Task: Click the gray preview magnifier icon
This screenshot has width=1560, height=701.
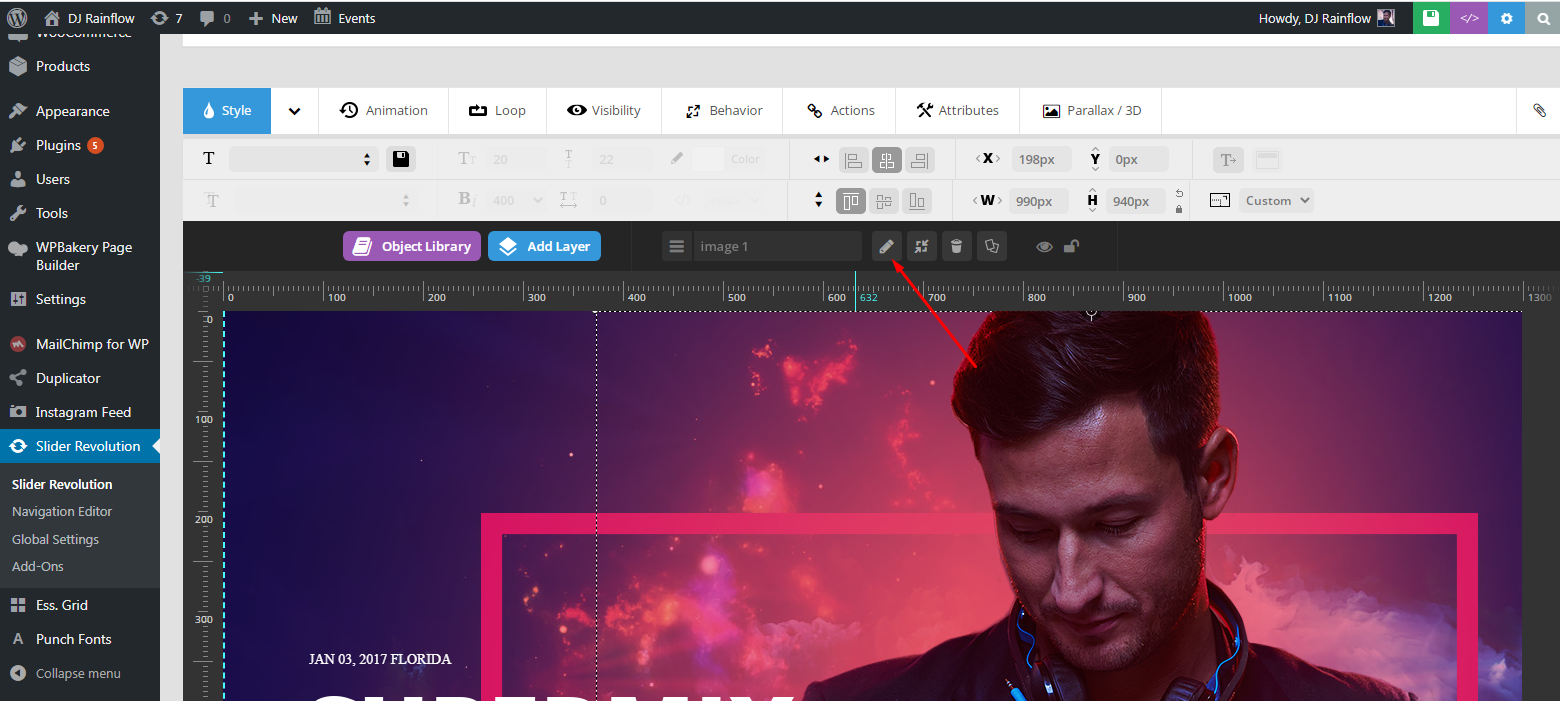Action: coord(1543,18)
